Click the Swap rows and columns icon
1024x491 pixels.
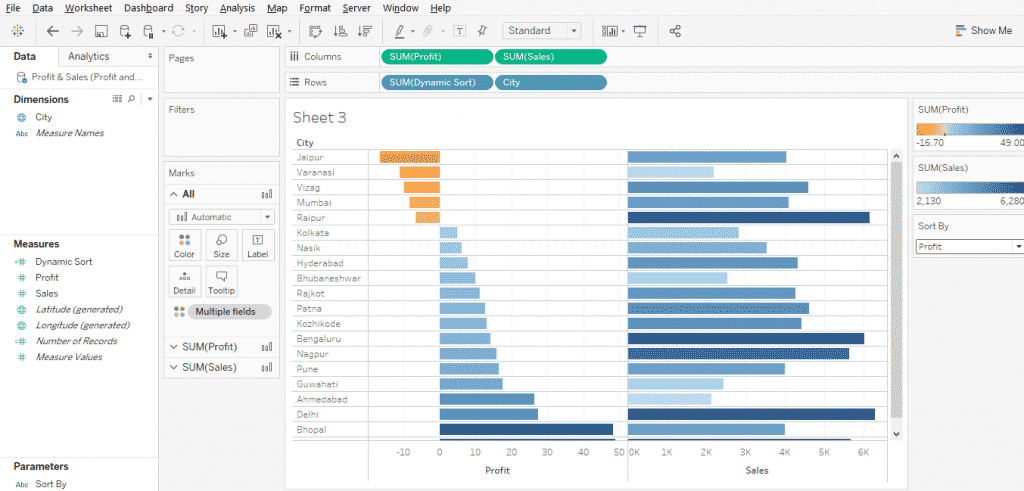pos(316,31)
